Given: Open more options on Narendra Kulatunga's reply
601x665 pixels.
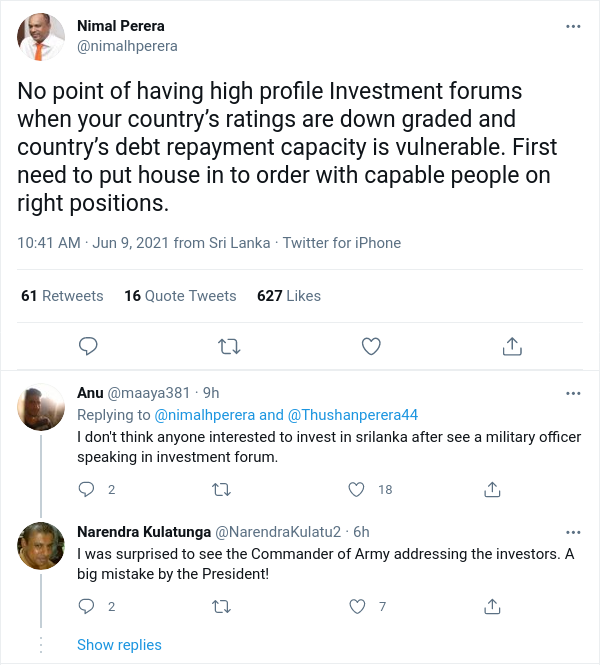Looking at the screenshot, I should click(x=573, y=532).
